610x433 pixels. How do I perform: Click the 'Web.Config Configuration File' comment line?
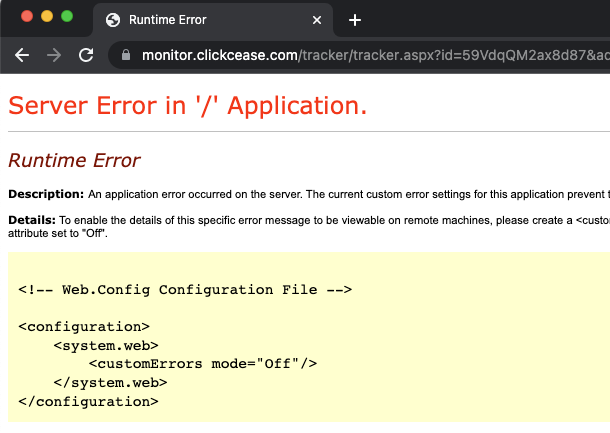click(185, 290)
